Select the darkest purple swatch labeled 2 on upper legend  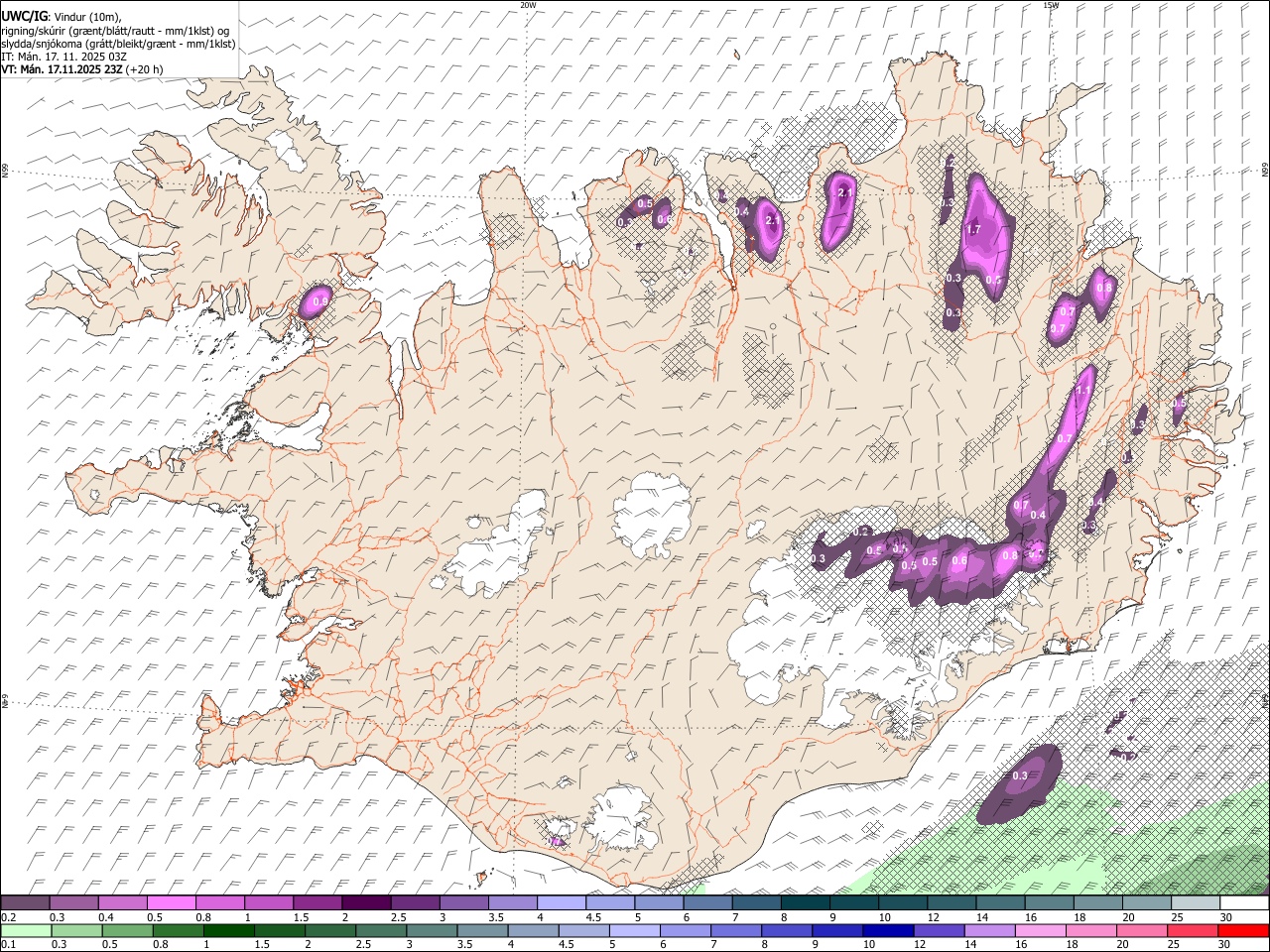(x=365, y=902)
